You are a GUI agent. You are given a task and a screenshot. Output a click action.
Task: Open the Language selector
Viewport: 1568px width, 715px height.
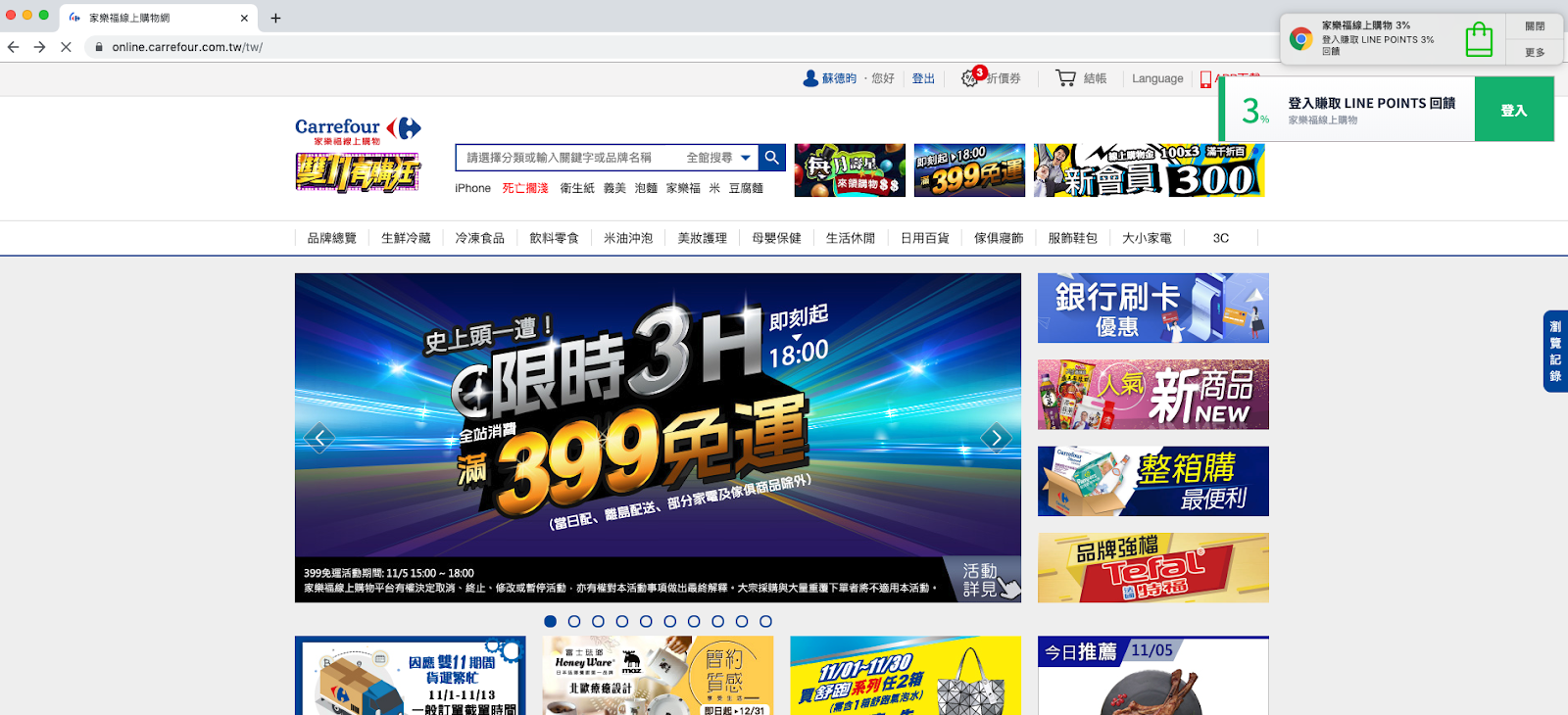(1157, 78)
